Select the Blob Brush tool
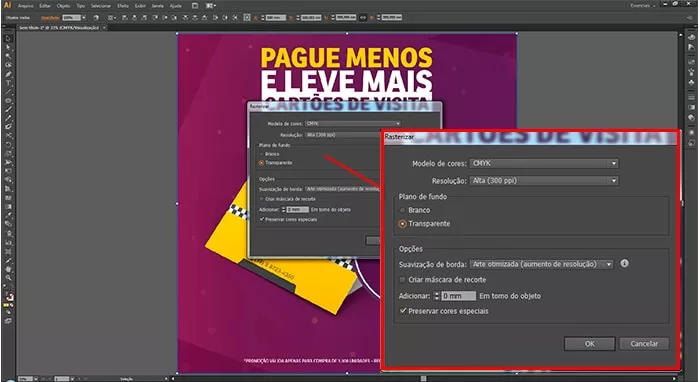The height and width of the screenshot is (382, 700). [8, 127]
